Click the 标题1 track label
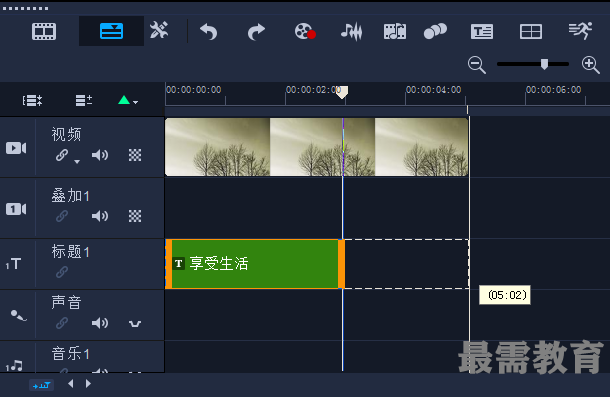The height and width of the screenshot is (397, 610). [x=70, y=252]
